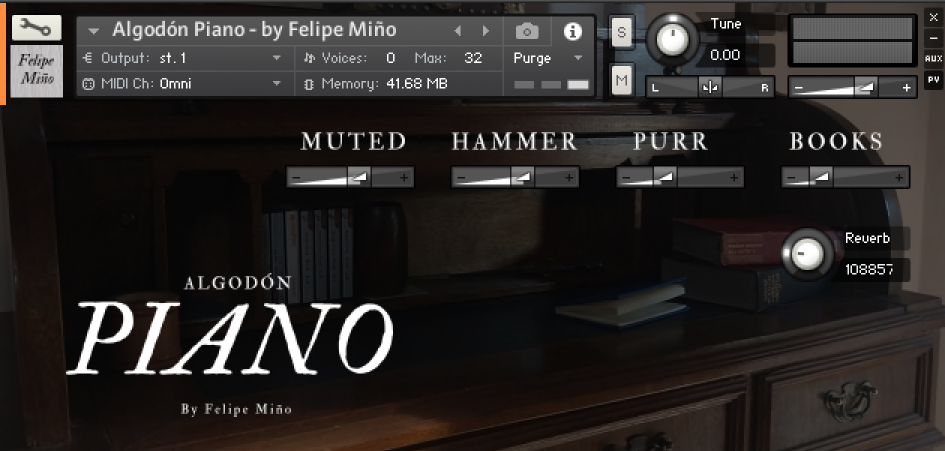Image resolution: width=945 pixels, height=451 pixels.
Task: Open snapshot view with camera icon
Action: coord(527,31)
